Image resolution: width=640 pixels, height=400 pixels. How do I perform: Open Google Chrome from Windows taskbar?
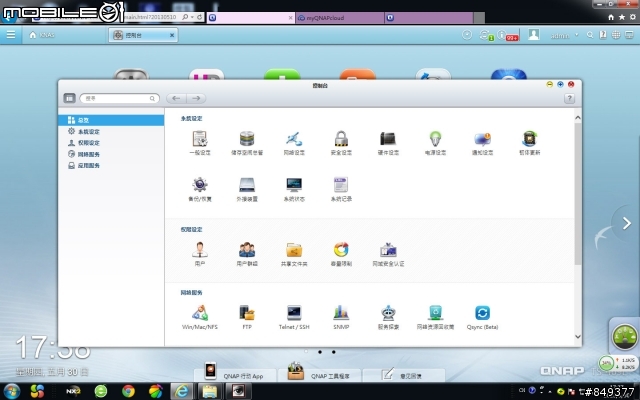point(128,391)
